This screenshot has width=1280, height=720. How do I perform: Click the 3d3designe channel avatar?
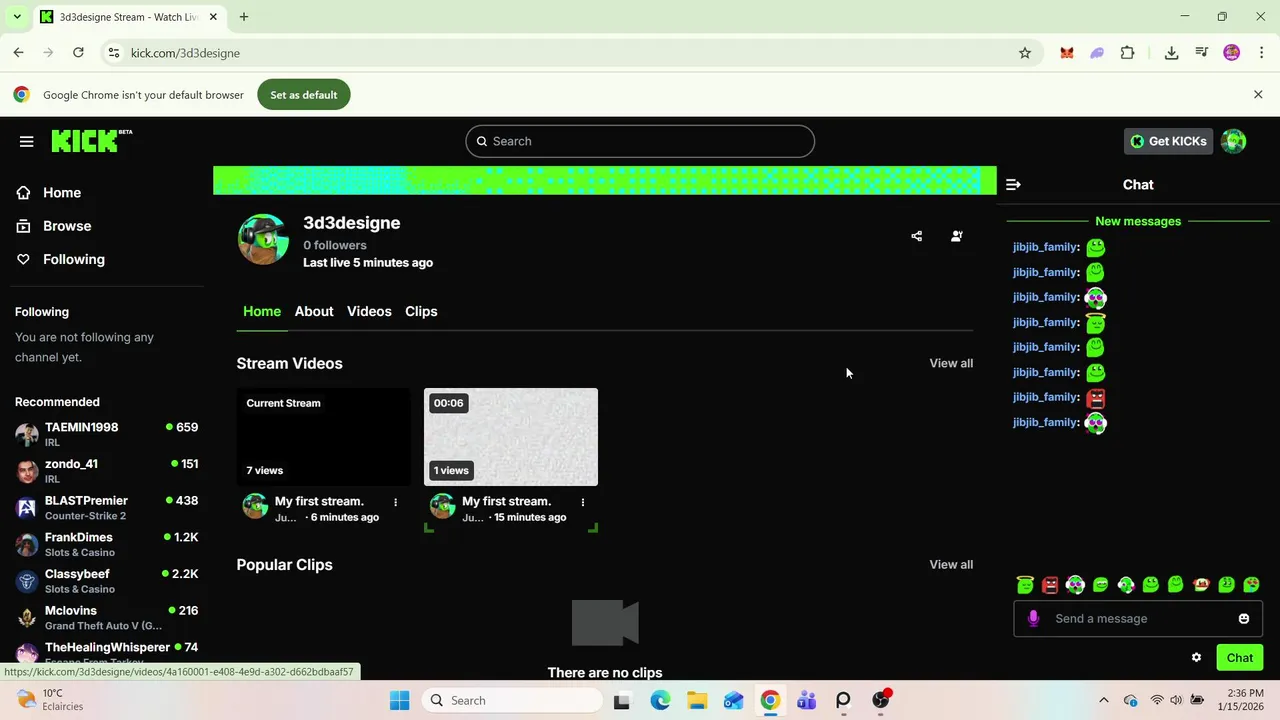[x=263, y=239]
